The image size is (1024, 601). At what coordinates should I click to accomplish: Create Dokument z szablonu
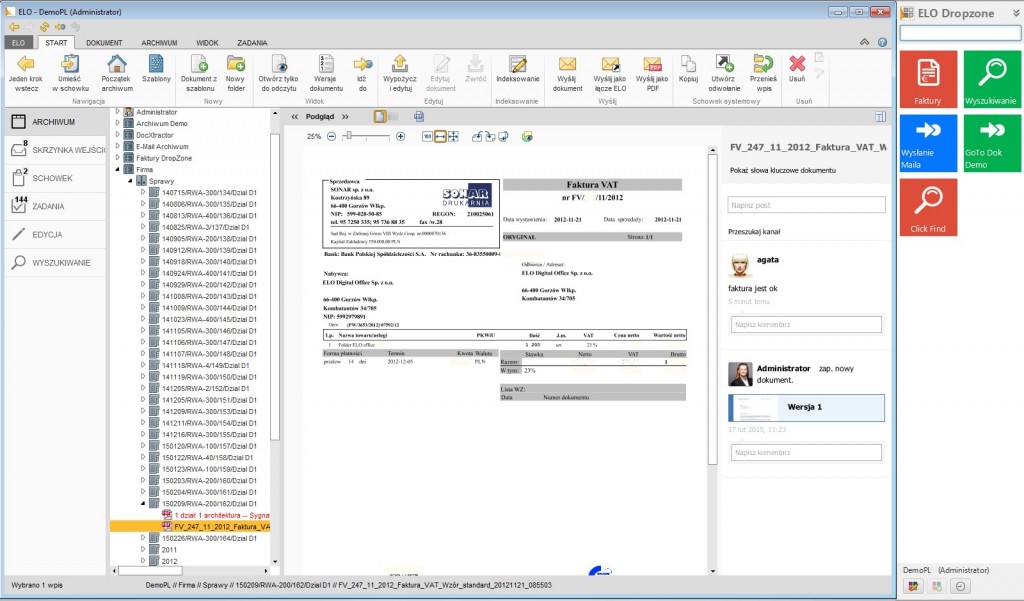click(x=199, y=73)
